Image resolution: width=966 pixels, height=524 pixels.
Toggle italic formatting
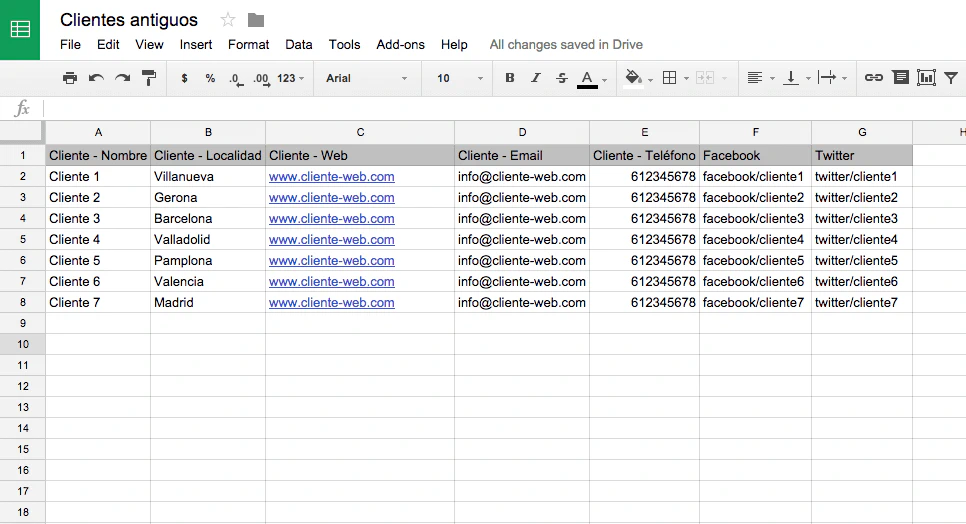[x=535, y=78]
